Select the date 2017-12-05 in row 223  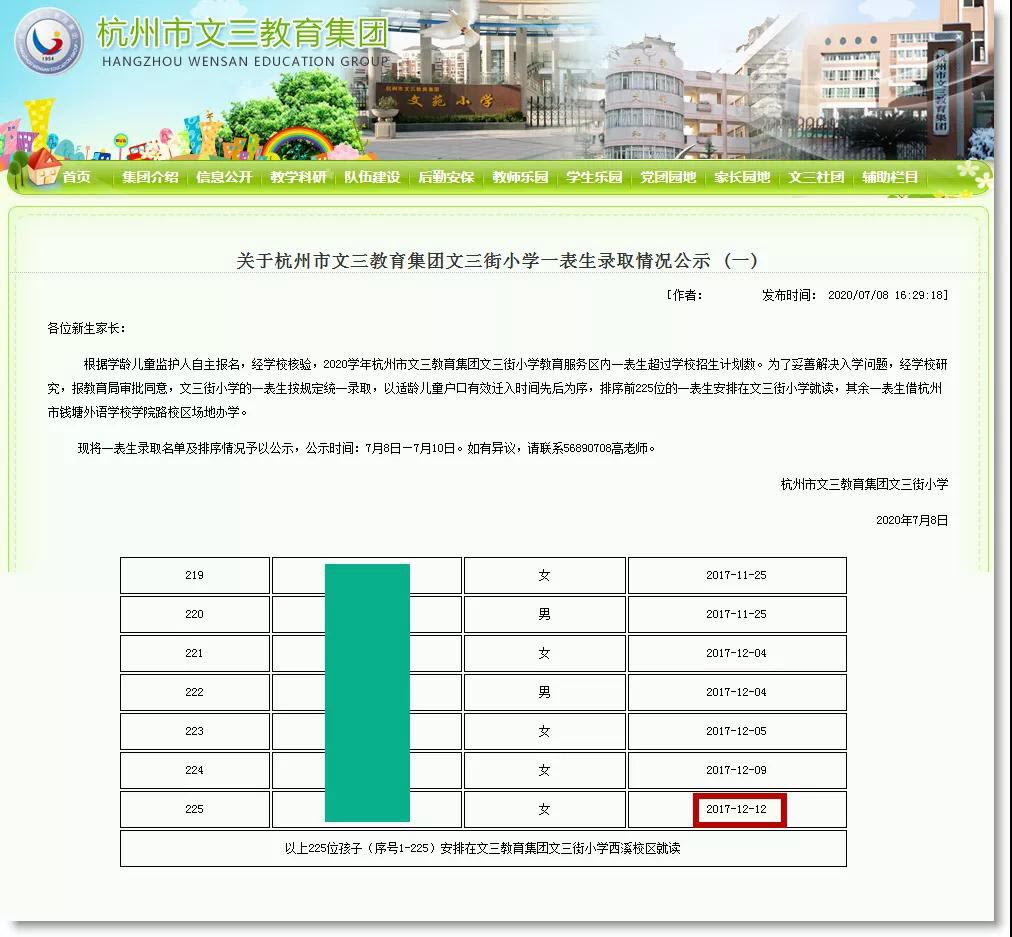tap(736, 731)
